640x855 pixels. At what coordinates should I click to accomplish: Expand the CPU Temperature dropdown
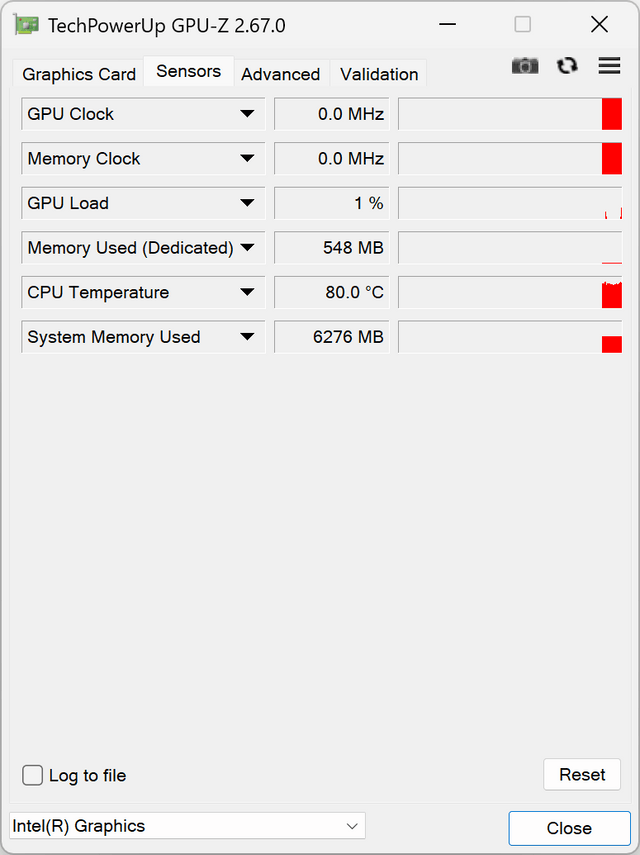click(247, 292)
